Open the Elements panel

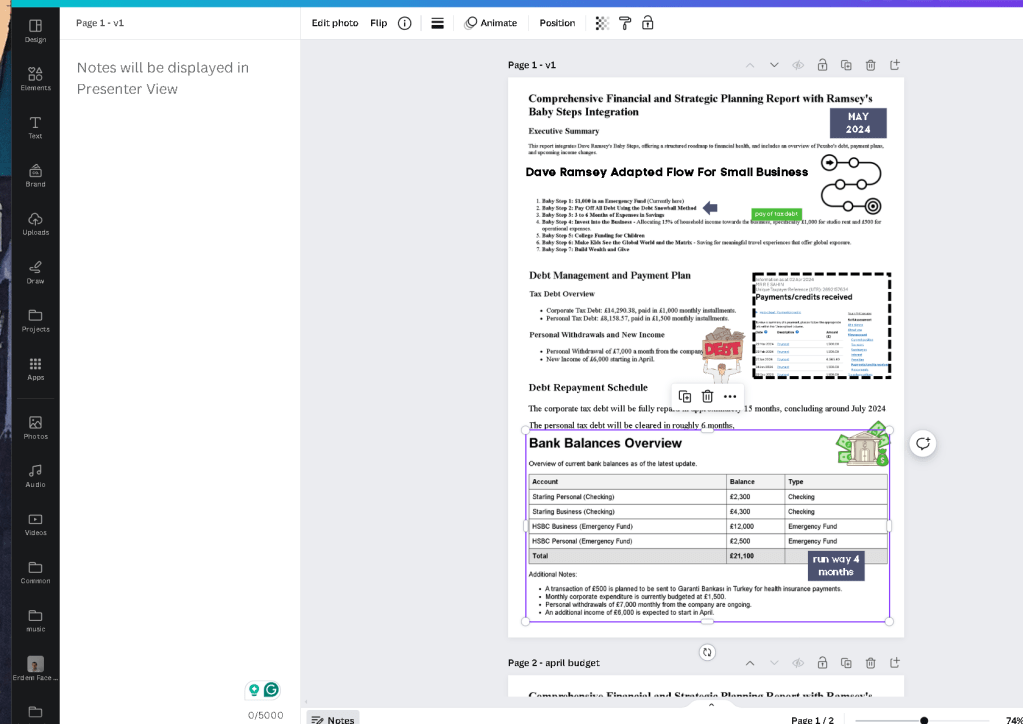click(35, 79)
